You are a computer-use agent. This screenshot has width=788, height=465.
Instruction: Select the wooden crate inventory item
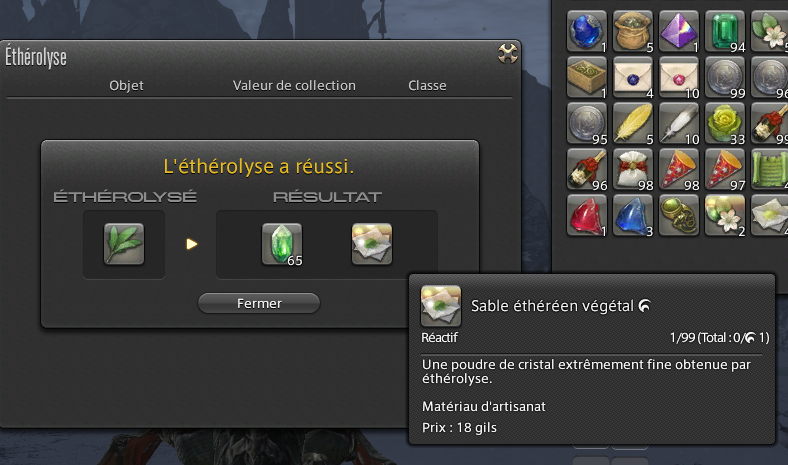click(x=586, y=77)
